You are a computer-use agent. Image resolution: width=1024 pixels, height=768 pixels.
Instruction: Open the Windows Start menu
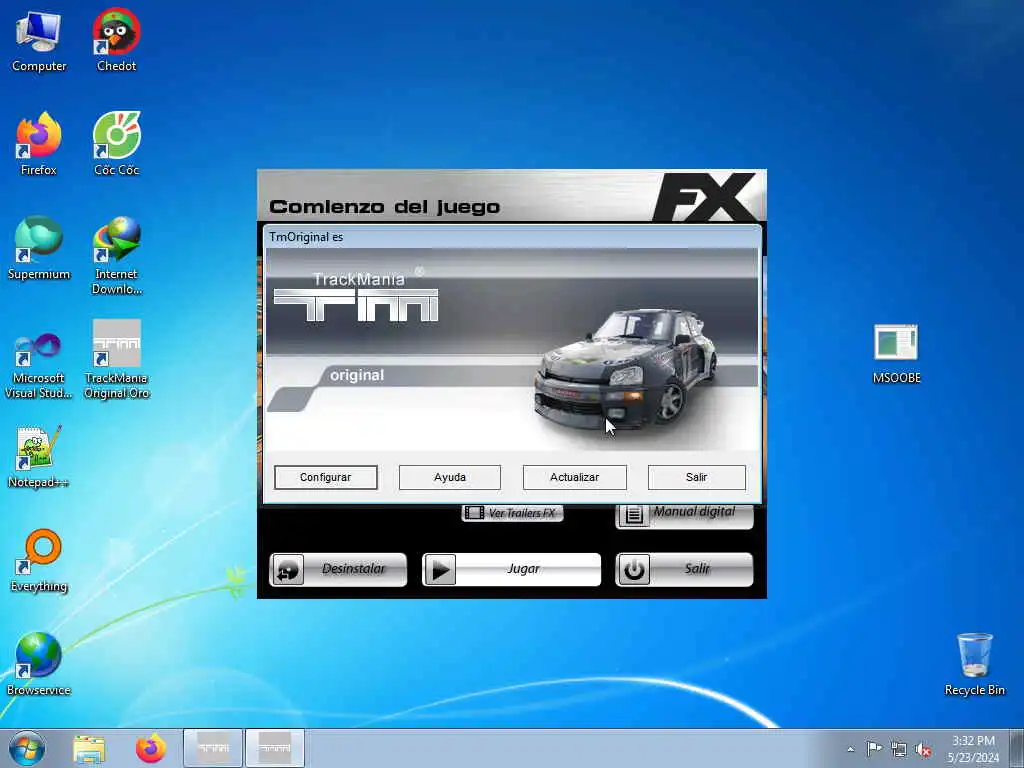pos(27,748)
